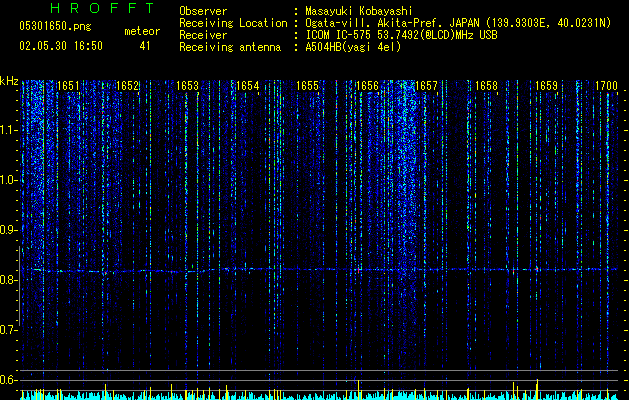Click the 1.1 kHz axis label
This screenshot has width=629, height=400.
point(8,130)
